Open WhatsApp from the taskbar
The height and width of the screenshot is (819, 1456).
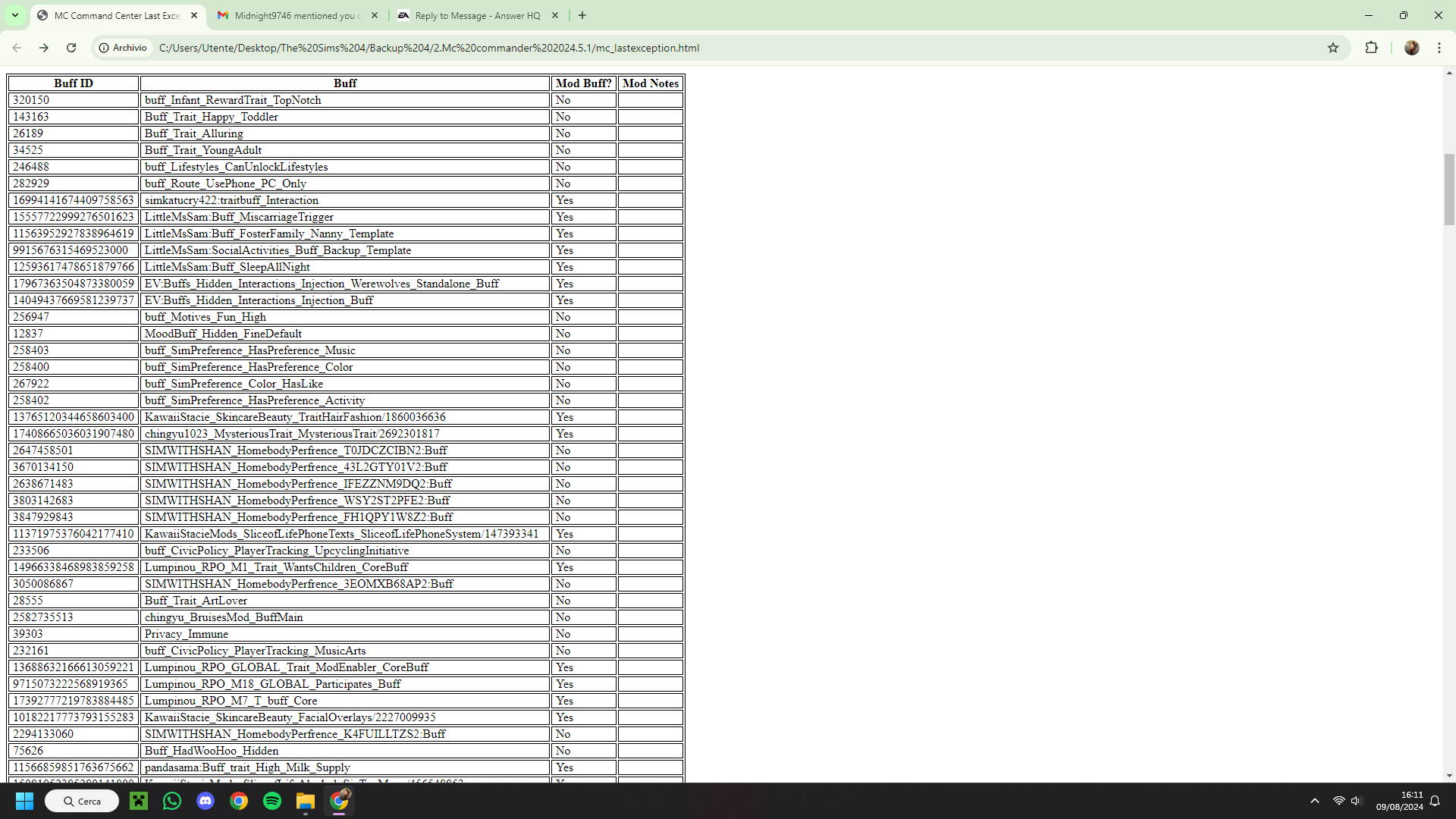tap(172, 801)
